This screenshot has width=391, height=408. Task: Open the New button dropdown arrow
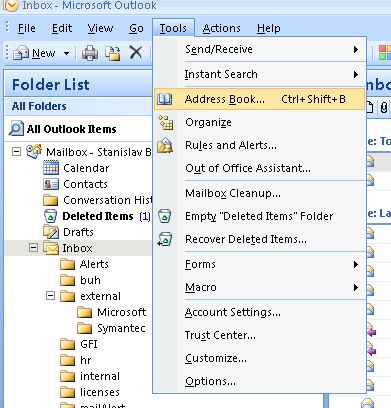[x=66, y=53]
